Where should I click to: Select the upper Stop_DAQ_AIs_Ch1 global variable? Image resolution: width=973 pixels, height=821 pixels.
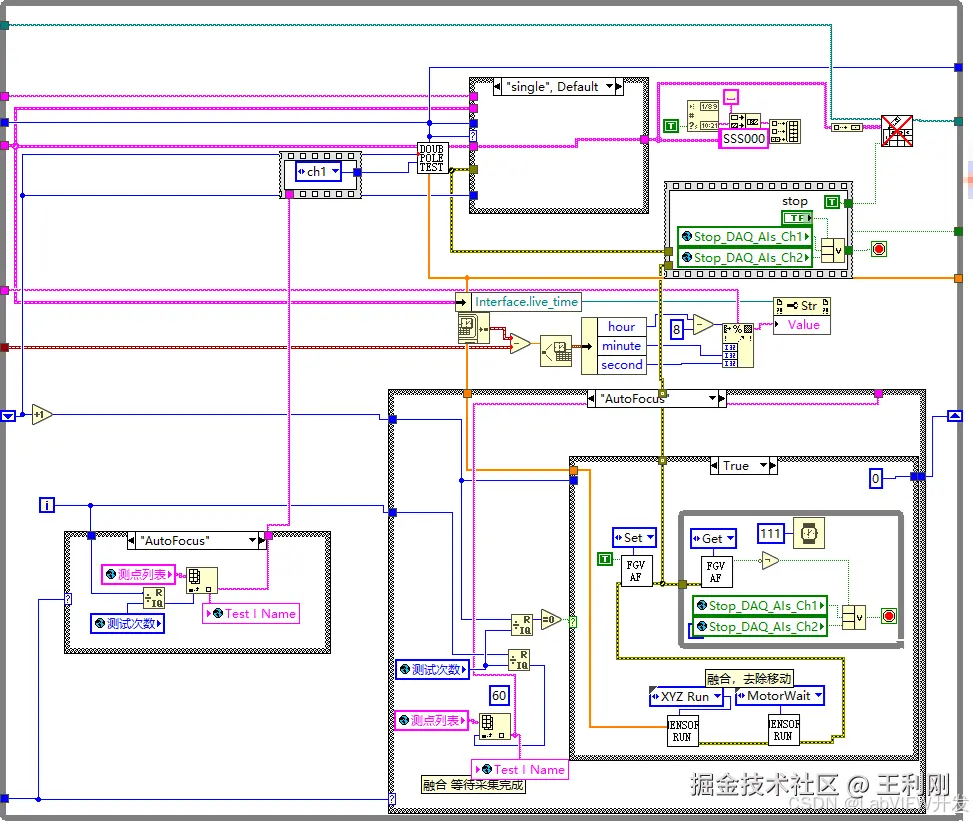click(x=745, y=236)
